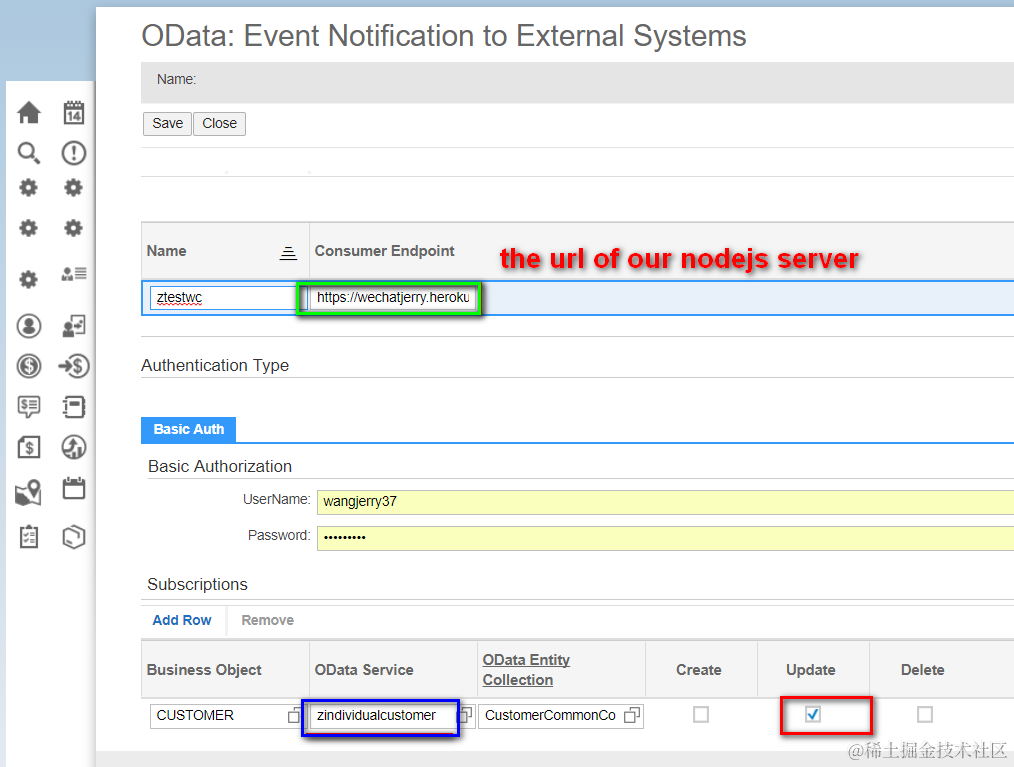1014x767 pixels.
Task: Click the UserName field with wangjerry37
Action: 665,502
